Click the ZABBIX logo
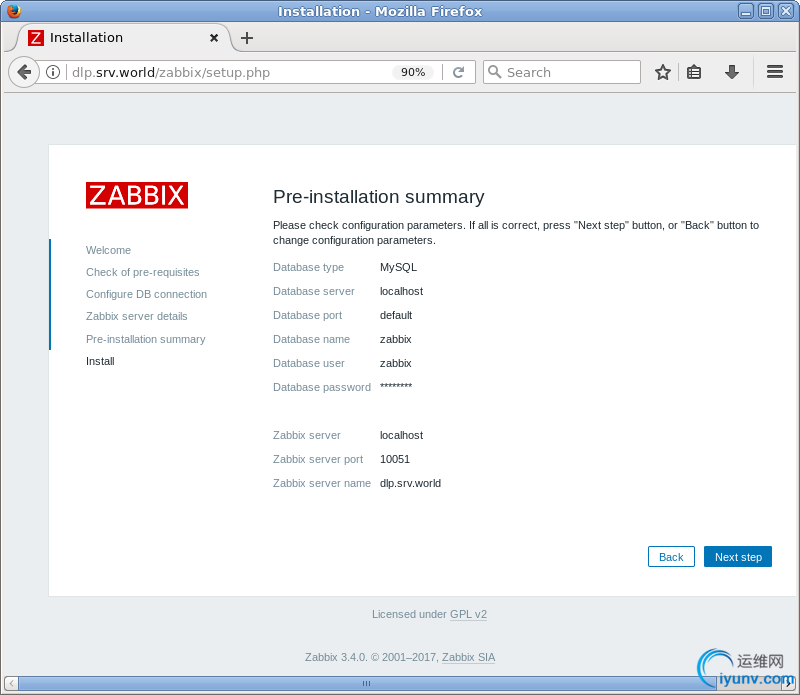 click(137, 195)
